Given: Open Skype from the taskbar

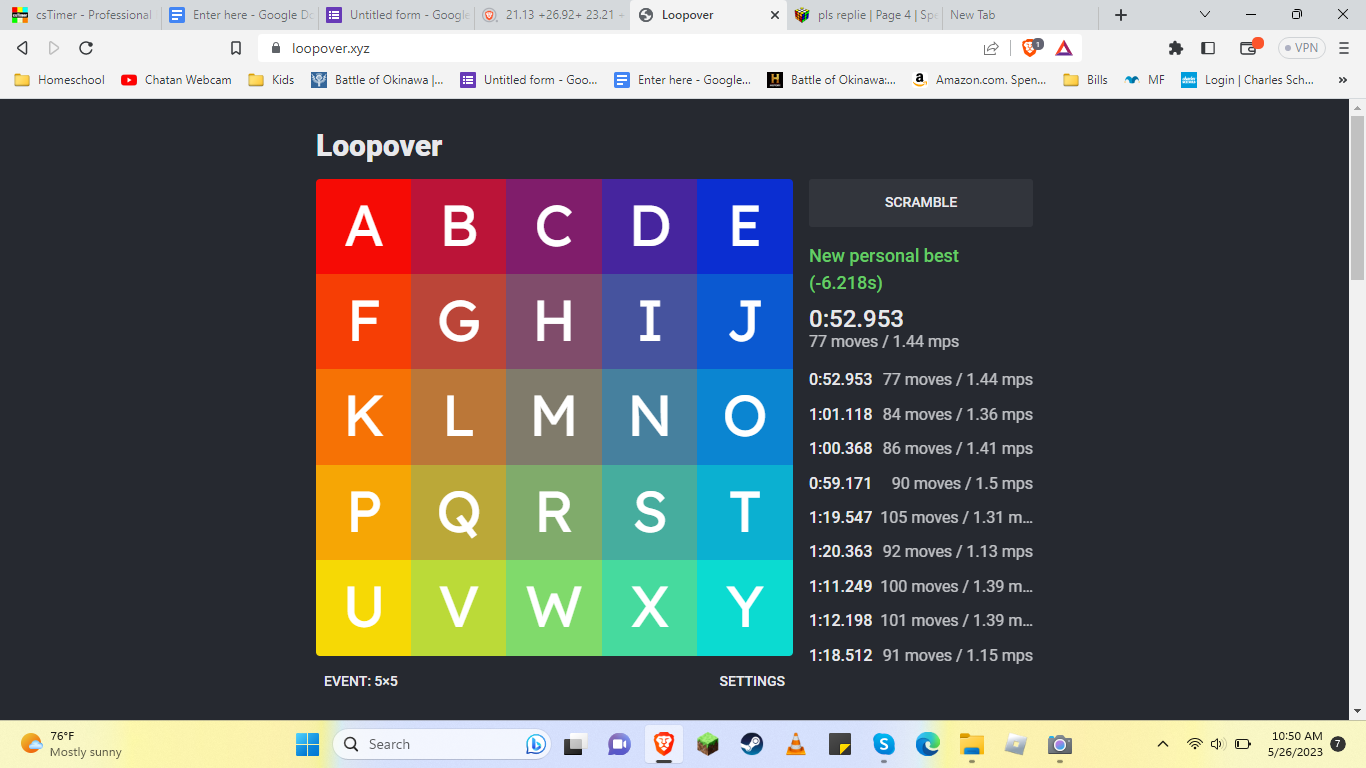Looking at the screenshot, I should coord(883,744).
